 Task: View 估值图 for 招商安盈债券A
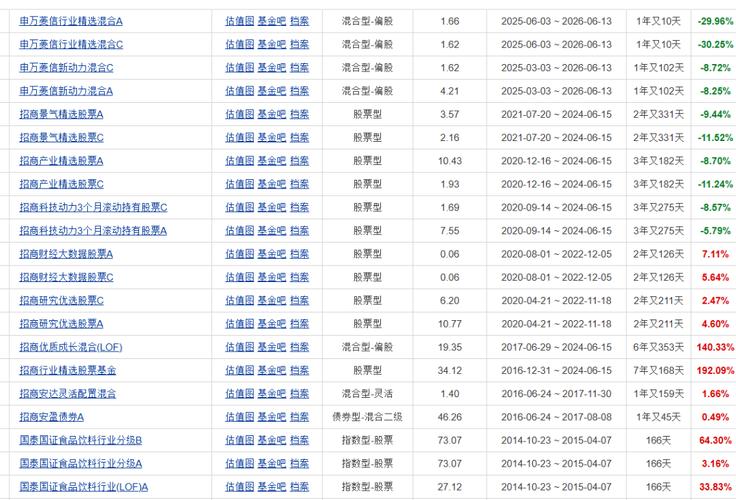click(x=239, y=417)
